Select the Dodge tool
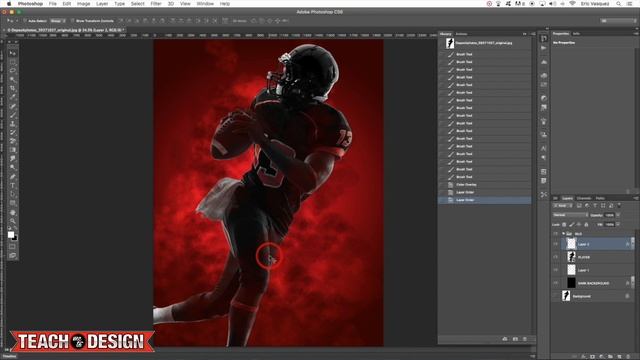The height and width of the screenshot is (360, 640). pos(13,167)
